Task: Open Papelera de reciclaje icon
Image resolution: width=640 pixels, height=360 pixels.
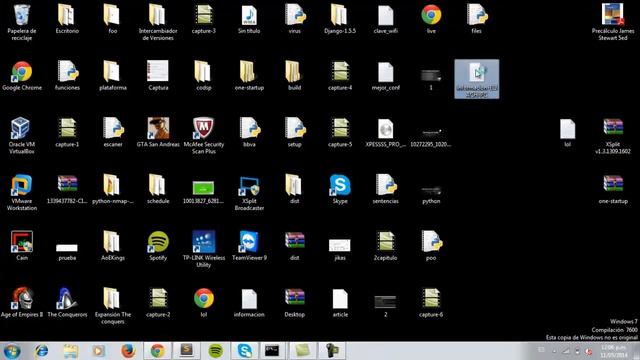Action: point(22,16)
